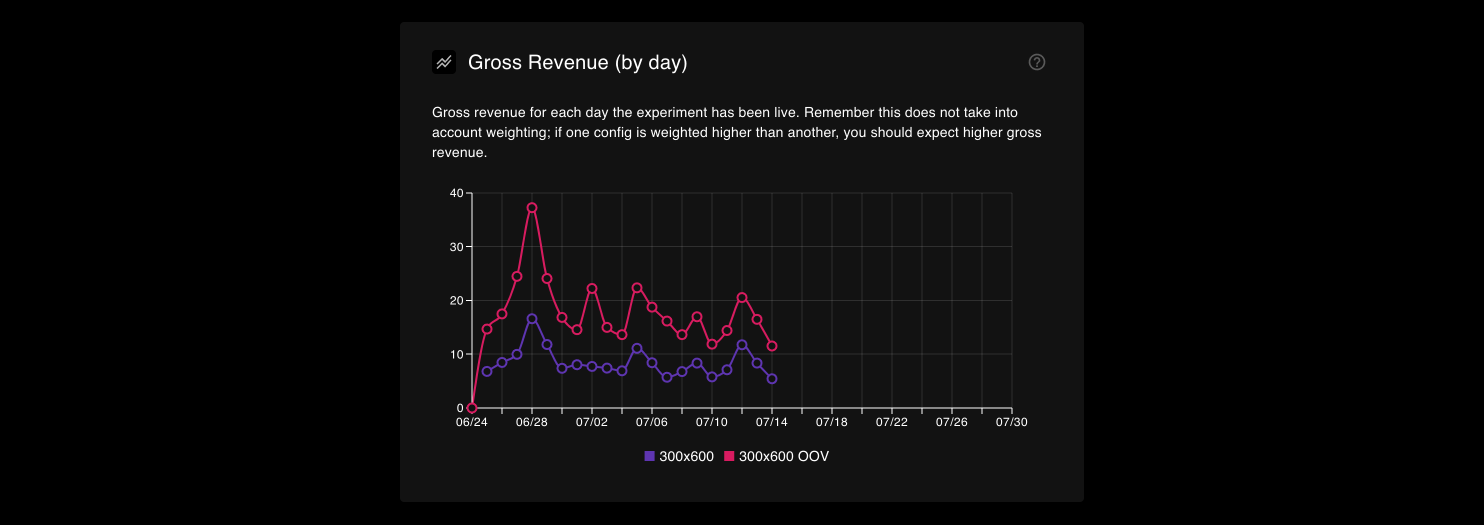The height and width of the screenshot is (525, 1484).
Task: Click the "10" y-axis label
Action: pos(456,355)
